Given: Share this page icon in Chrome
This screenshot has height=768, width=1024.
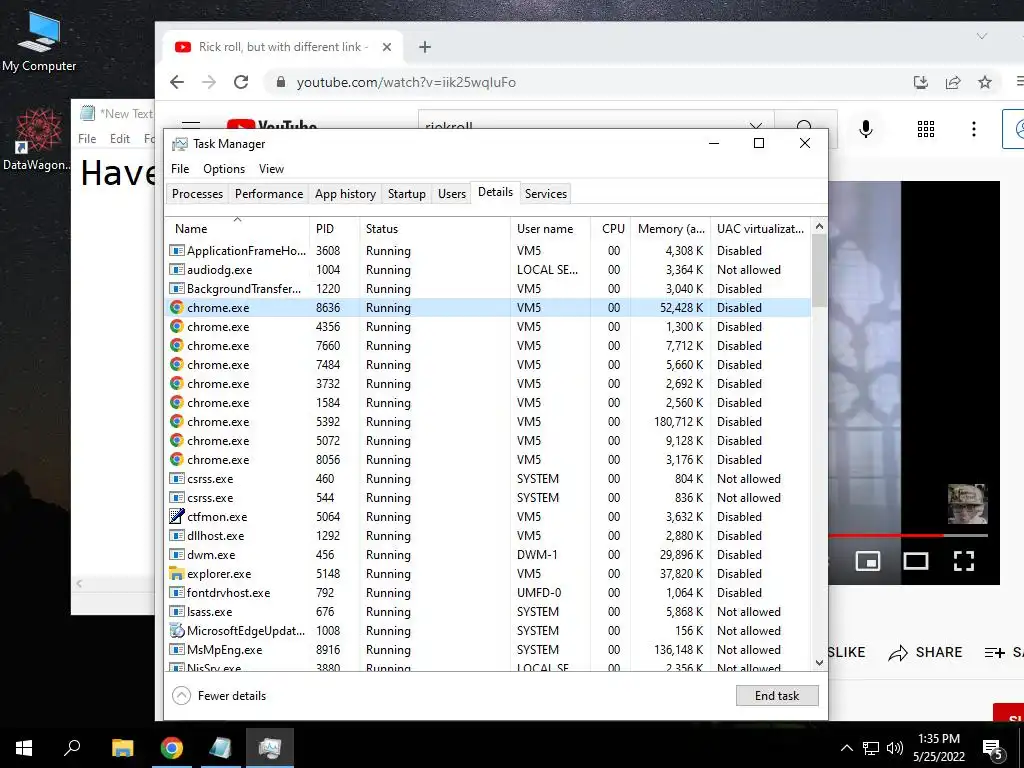Looking at the screenshot, I should (953, 82).
